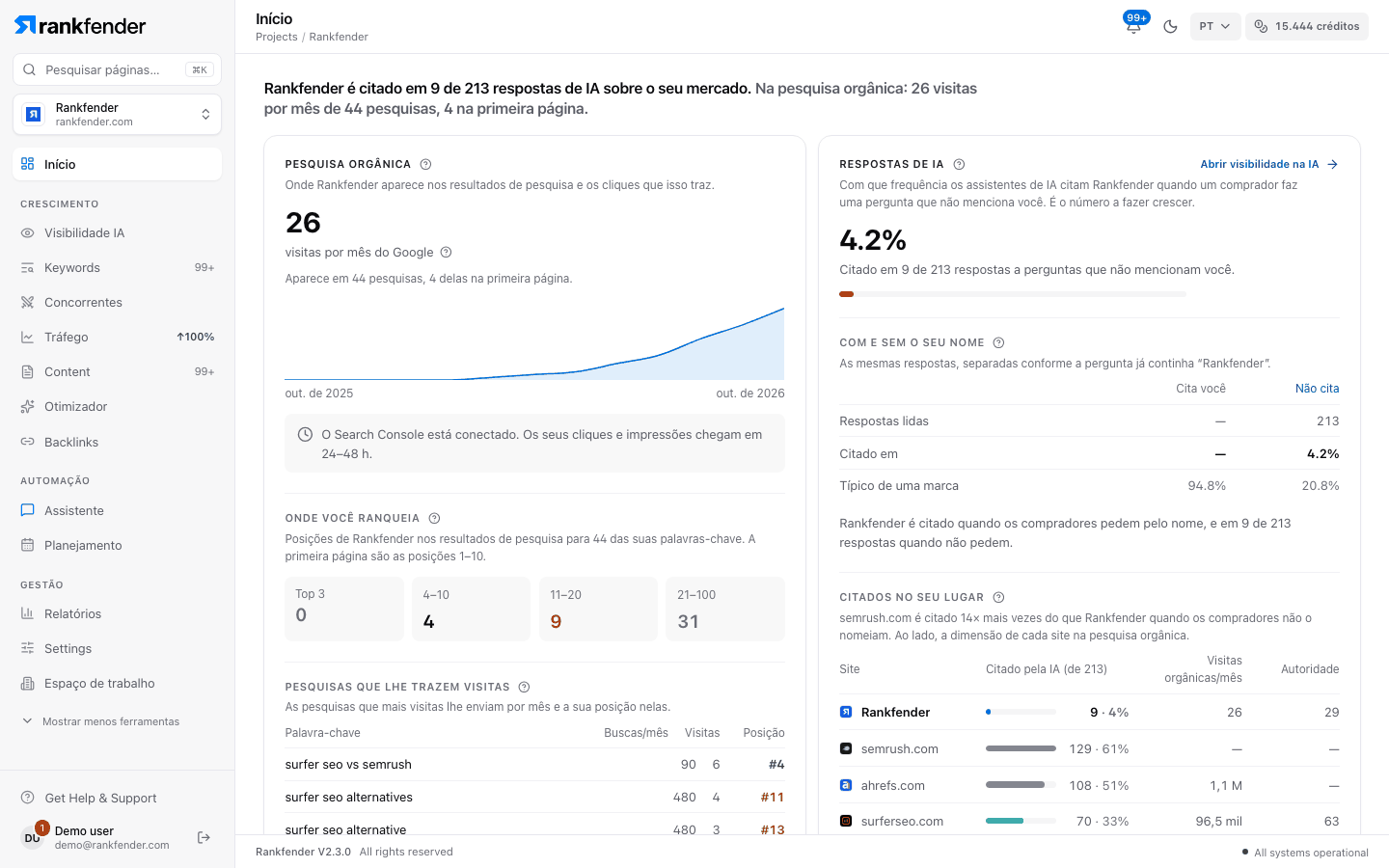Focus the Pesquisar páginas search field

tap(117, 69)
